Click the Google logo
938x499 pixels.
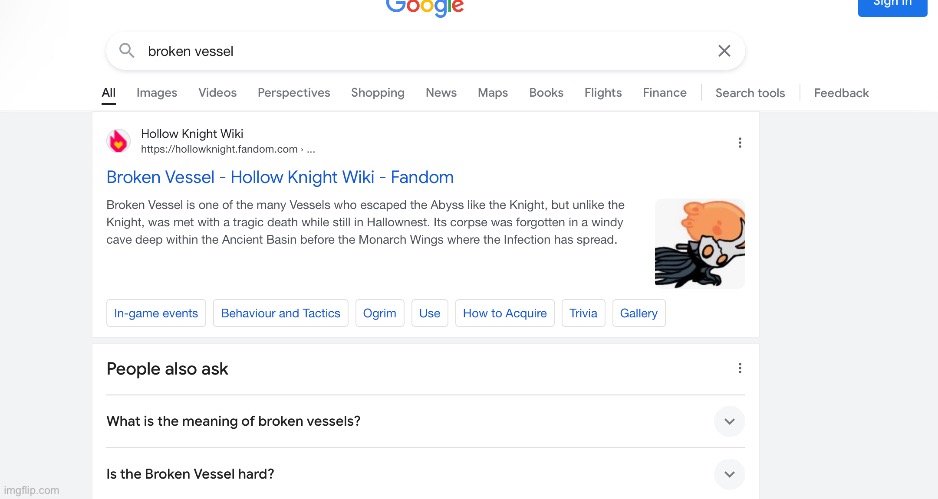(425, 6)
